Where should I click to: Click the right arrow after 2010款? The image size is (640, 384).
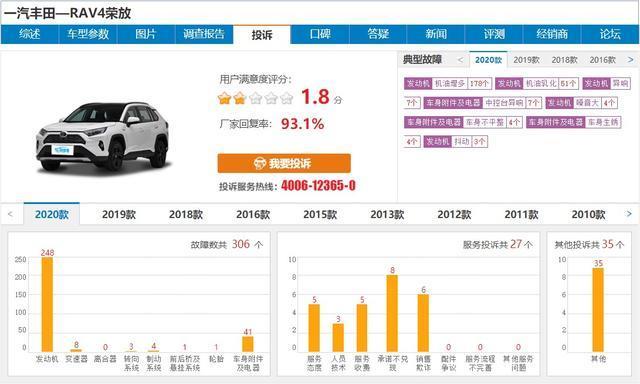(629, 214)
